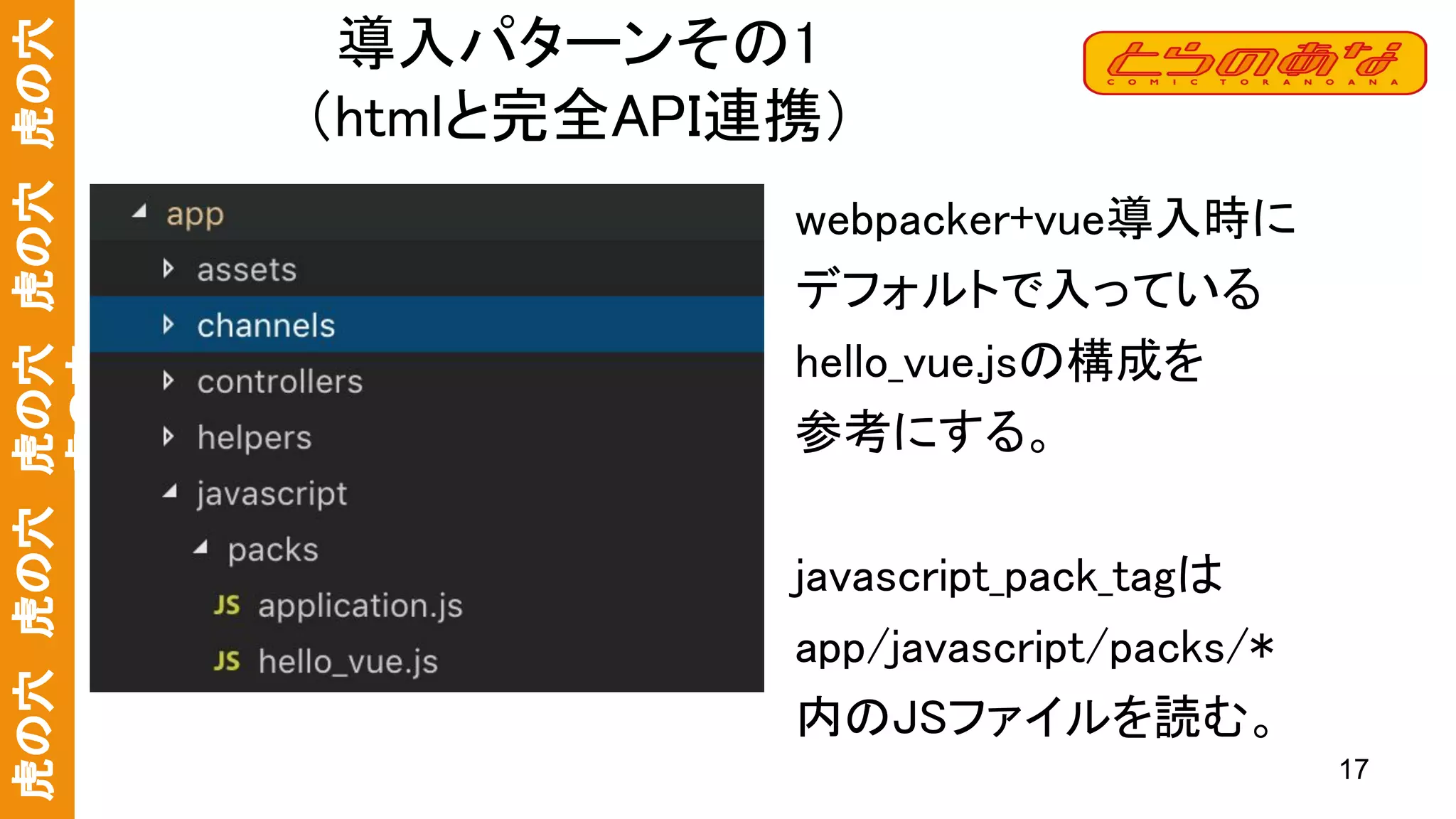1456x819 pixels.
Task: Click the slide title 導入パターンその1
Action: pyautogui.click(x=577, y=44)
